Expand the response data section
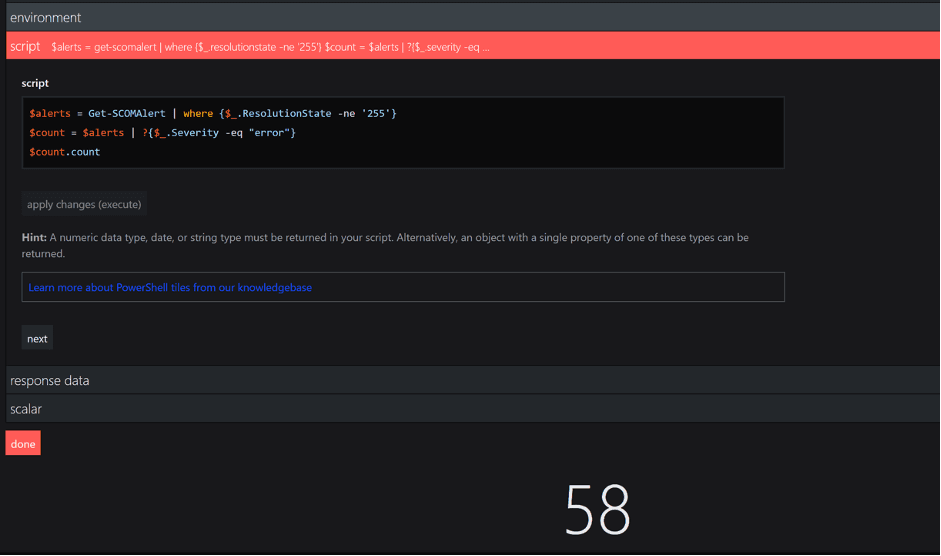 pyautogui.click(x=49, y=380)
